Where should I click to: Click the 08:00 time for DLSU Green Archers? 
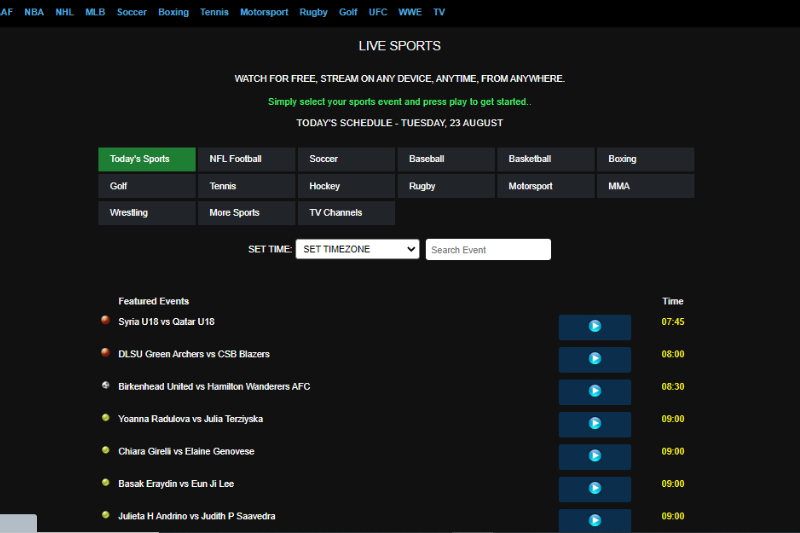click(x=673, y=354)
